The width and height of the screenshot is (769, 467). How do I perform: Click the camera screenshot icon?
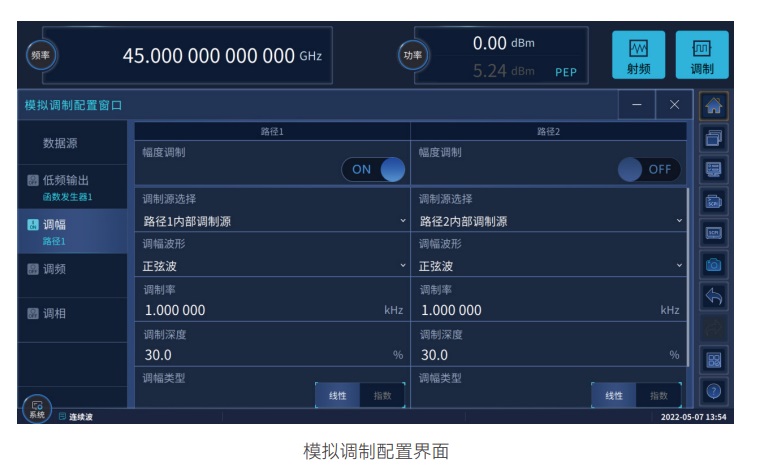[714, 264]
